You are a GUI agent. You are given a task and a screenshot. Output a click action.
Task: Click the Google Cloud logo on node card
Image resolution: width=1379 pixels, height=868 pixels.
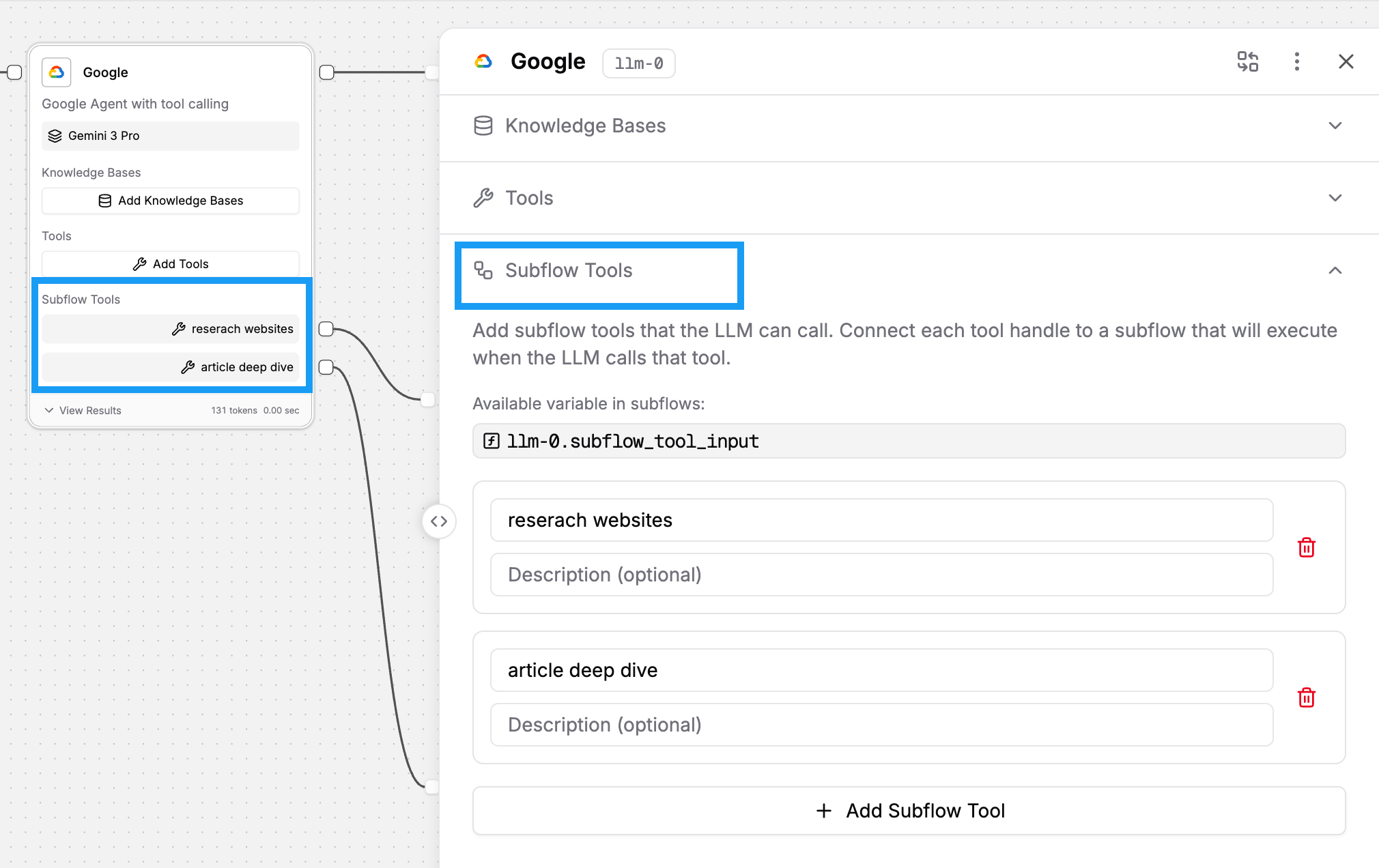coord(57,72)
